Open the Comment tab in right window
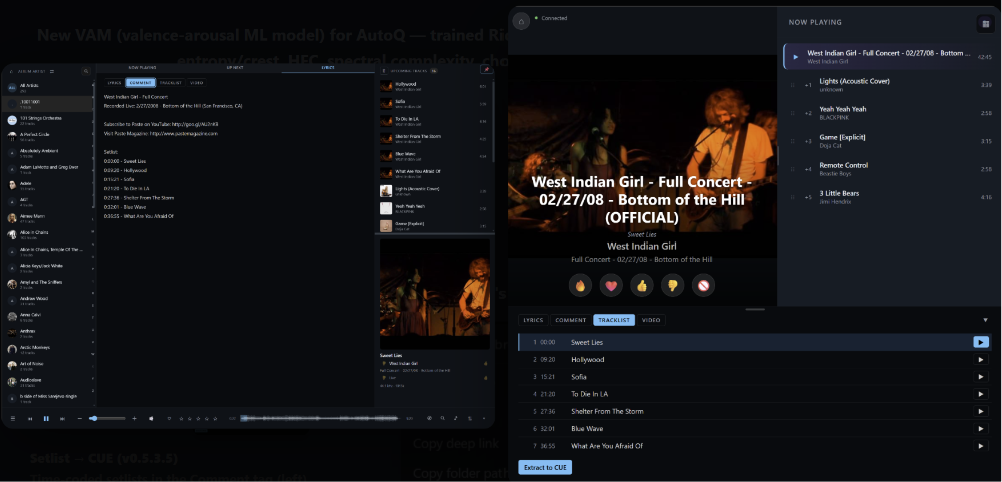Image resolution: width=1002 pixels, height=482 pixels. point(571,320)
